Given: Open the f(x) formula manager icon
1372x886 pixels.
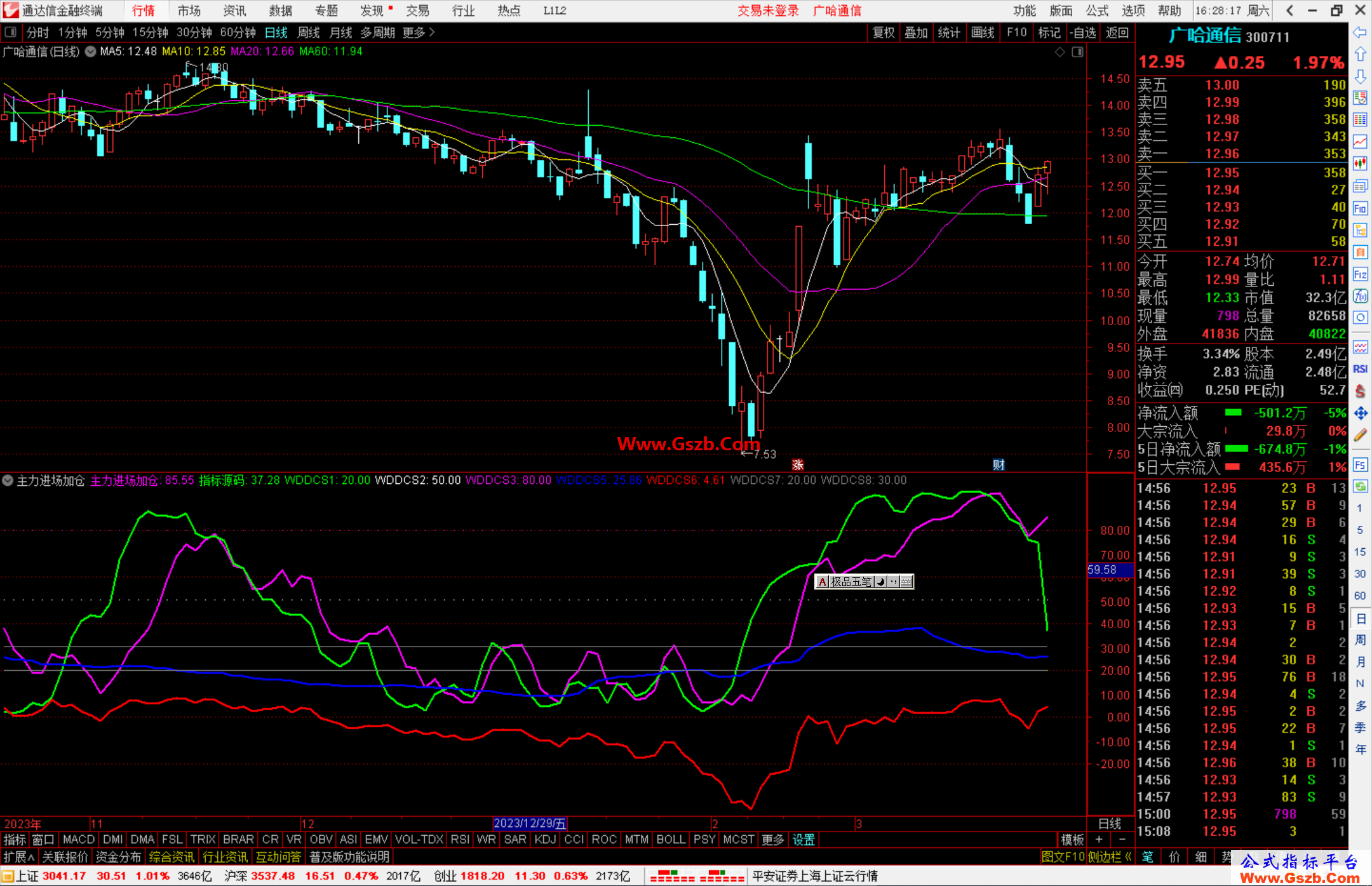Looking at the screenshot, I should [x=1360, y=296].
